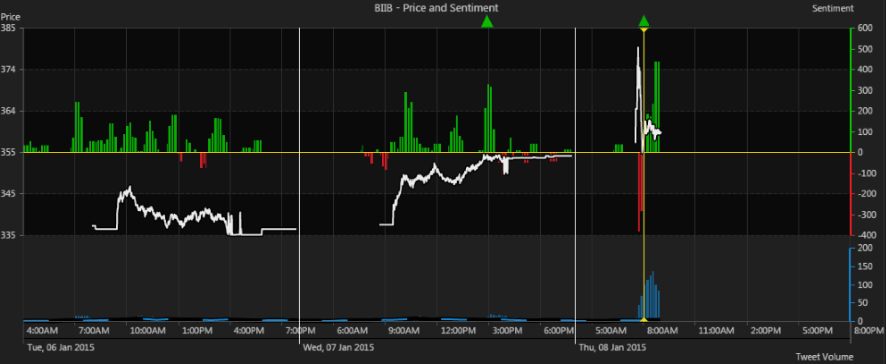This screenshot has width=886, height=364.
Task: Click the 8:00PM time label
Action: tap(868, 330)
